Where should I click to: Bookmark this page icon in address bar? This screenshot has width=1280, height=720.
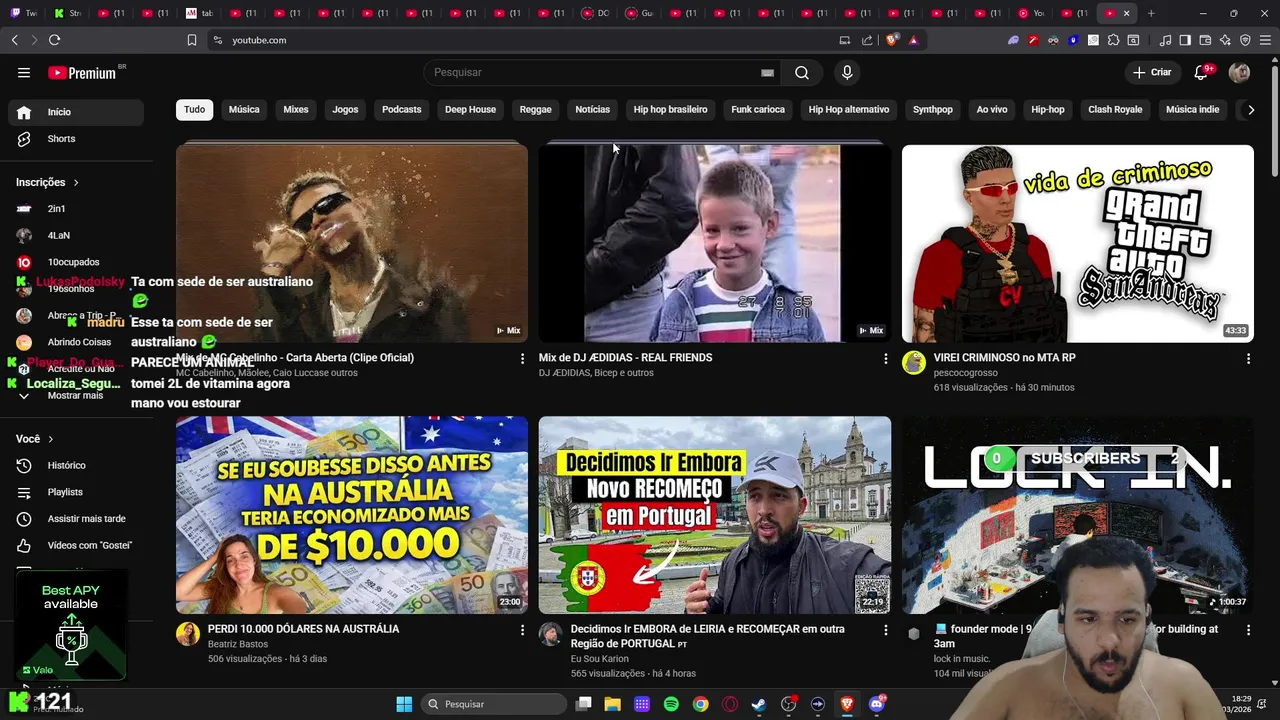click(x=192, y=40)
